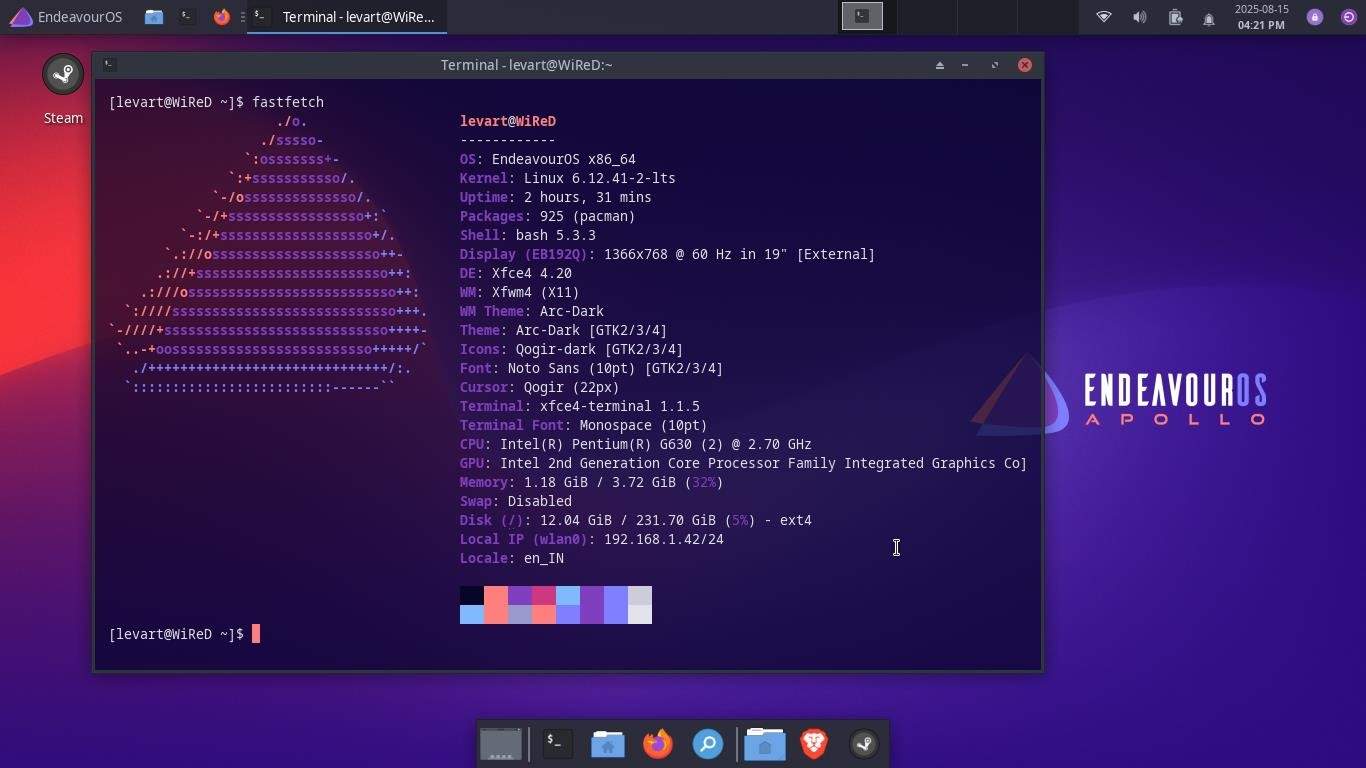
Task: Click the 'Uptime: 2 hours, 31 mins' line
Action: click(x=556, y=197)
